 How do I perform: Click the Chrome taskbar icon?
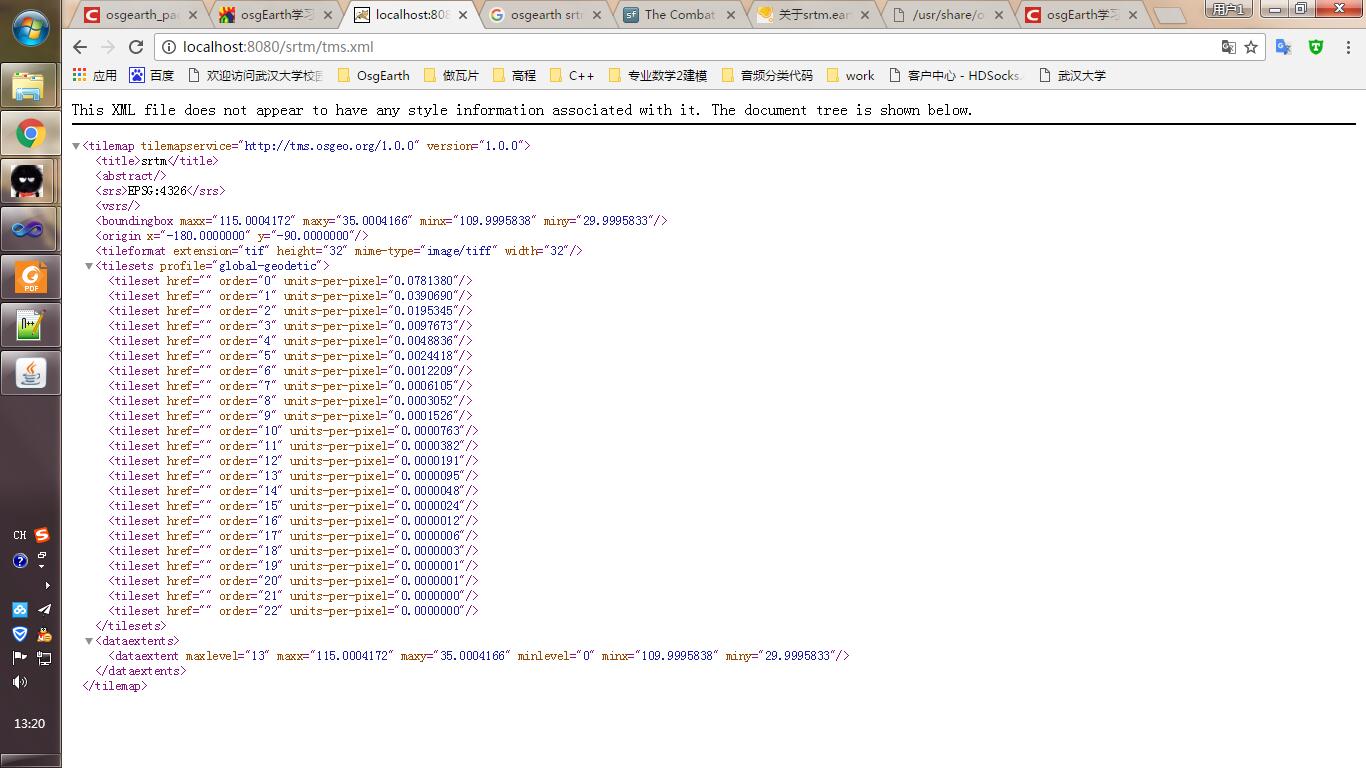click(x=30, y=133)
